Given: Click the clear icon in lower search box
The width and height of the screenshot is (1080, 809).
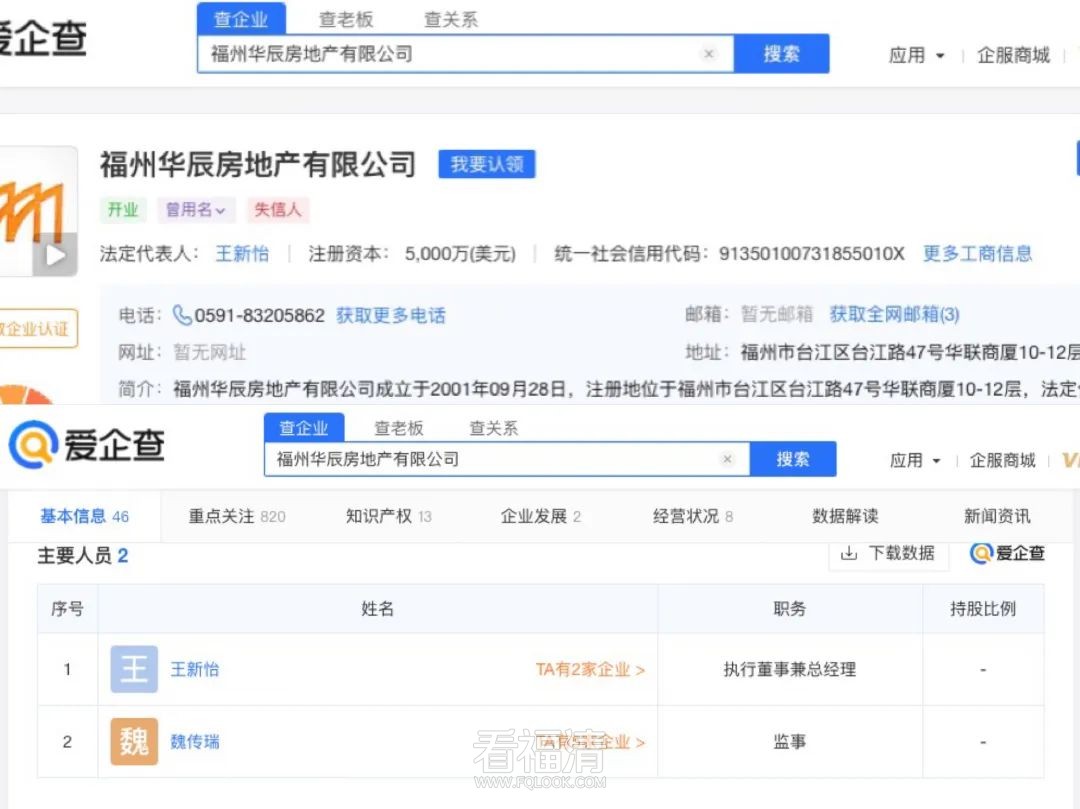Looking at the screenshot, I should coord(727,459).
